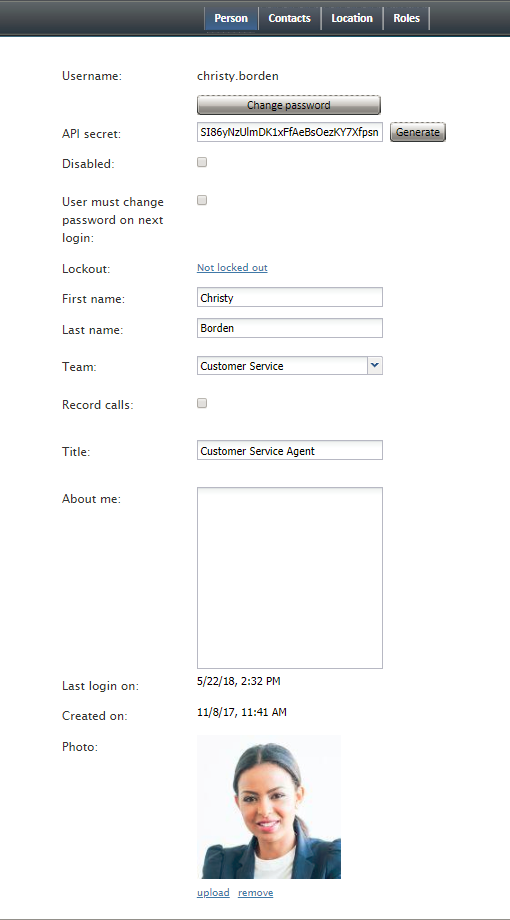The width and height of the screenshot is (510, 920).
Task: Select the Last name field
Action: [290, 328]
